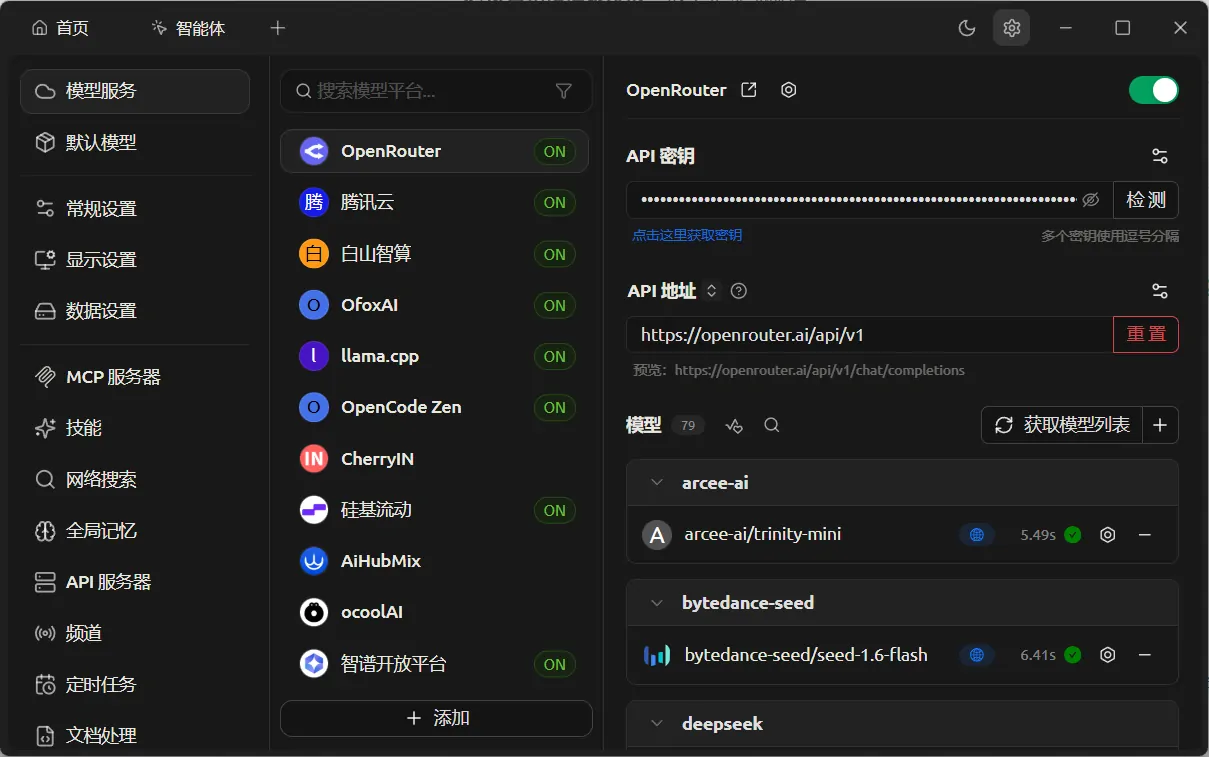The image size is (1209, 757).
Task: Collapse the bytedance-seed model group
Action: click(657, 603)
